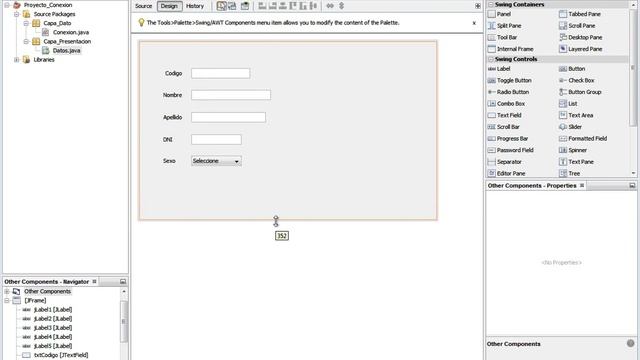The width and height of the screenshot is (640, 360).
Task: Pick the Password Field palette item
Action: coord(511,150)
